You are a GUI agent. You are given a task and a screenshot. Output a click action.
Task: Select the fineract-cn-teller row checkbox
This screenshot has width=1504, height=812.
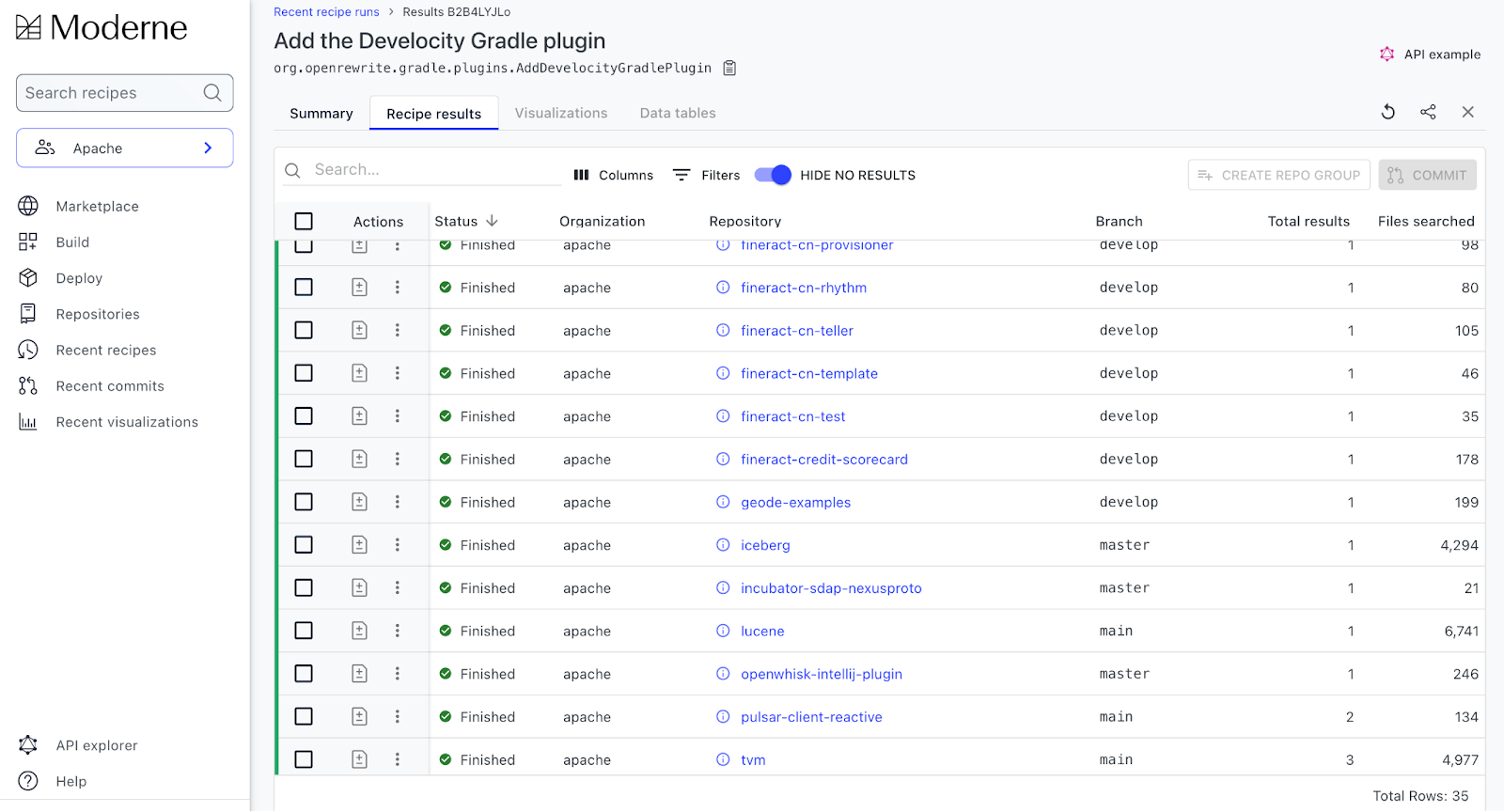304,331
